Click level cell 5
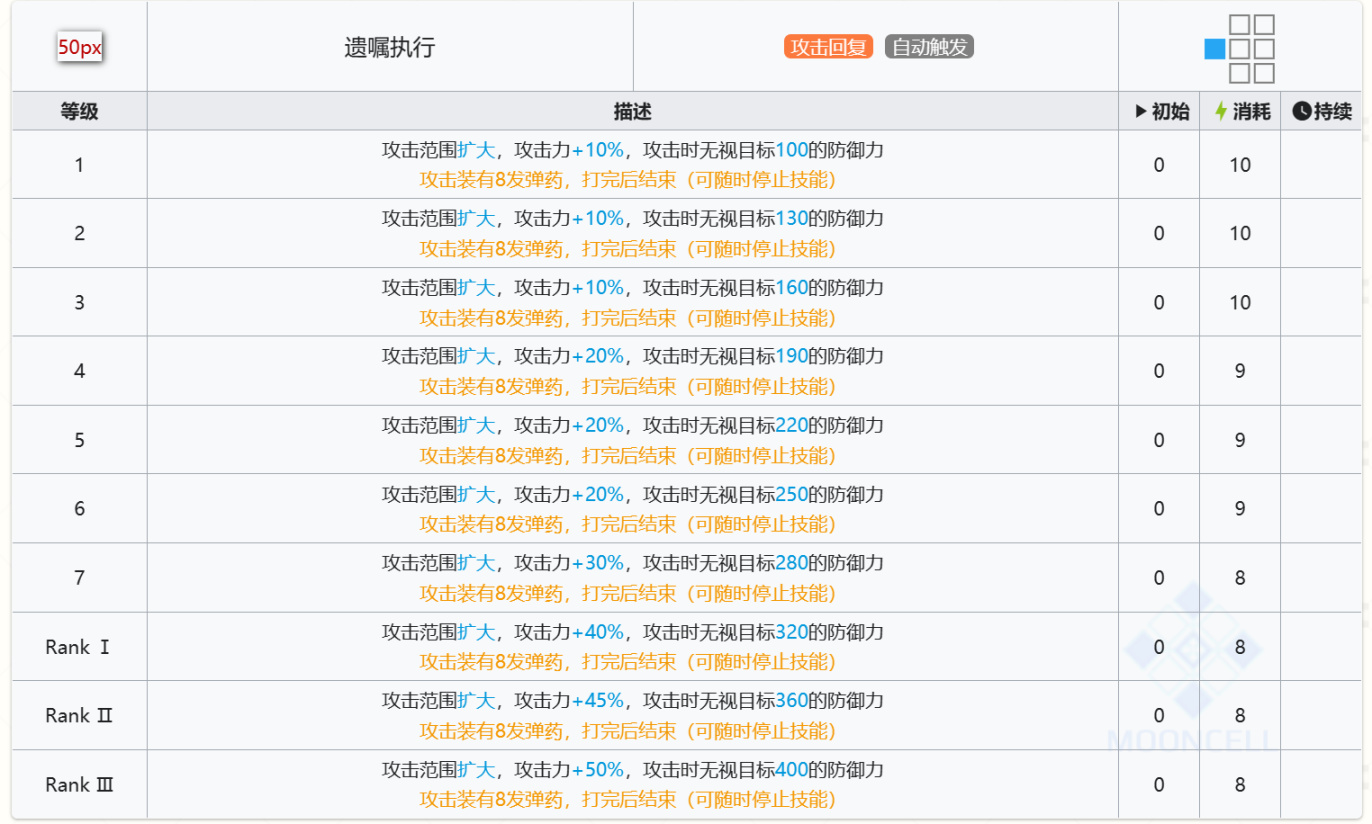Screen dimensions: 1372x824 point(79,440)
